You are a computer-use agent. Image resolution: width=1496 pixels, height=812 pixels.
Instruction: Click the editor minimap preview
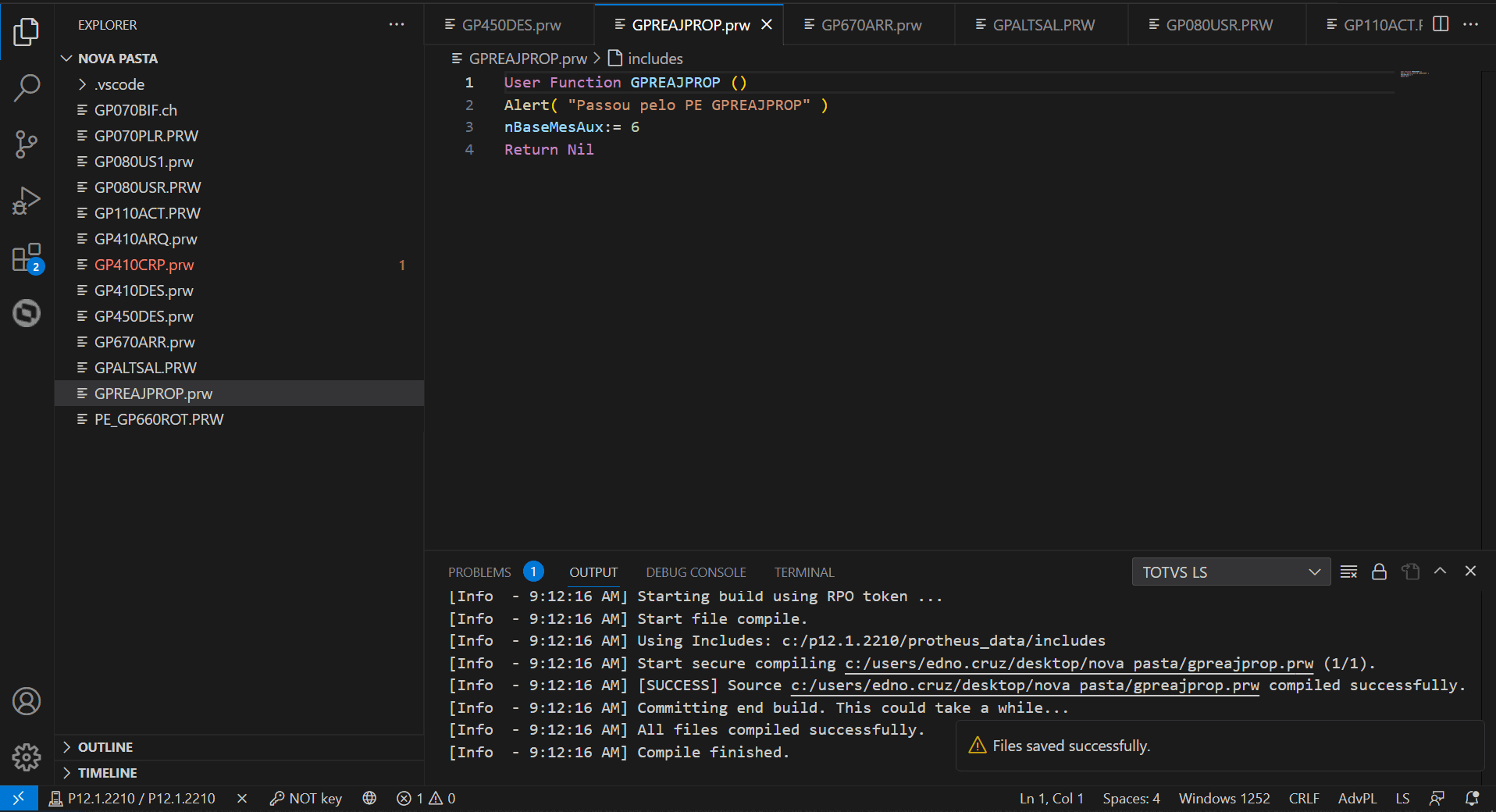1413,74
